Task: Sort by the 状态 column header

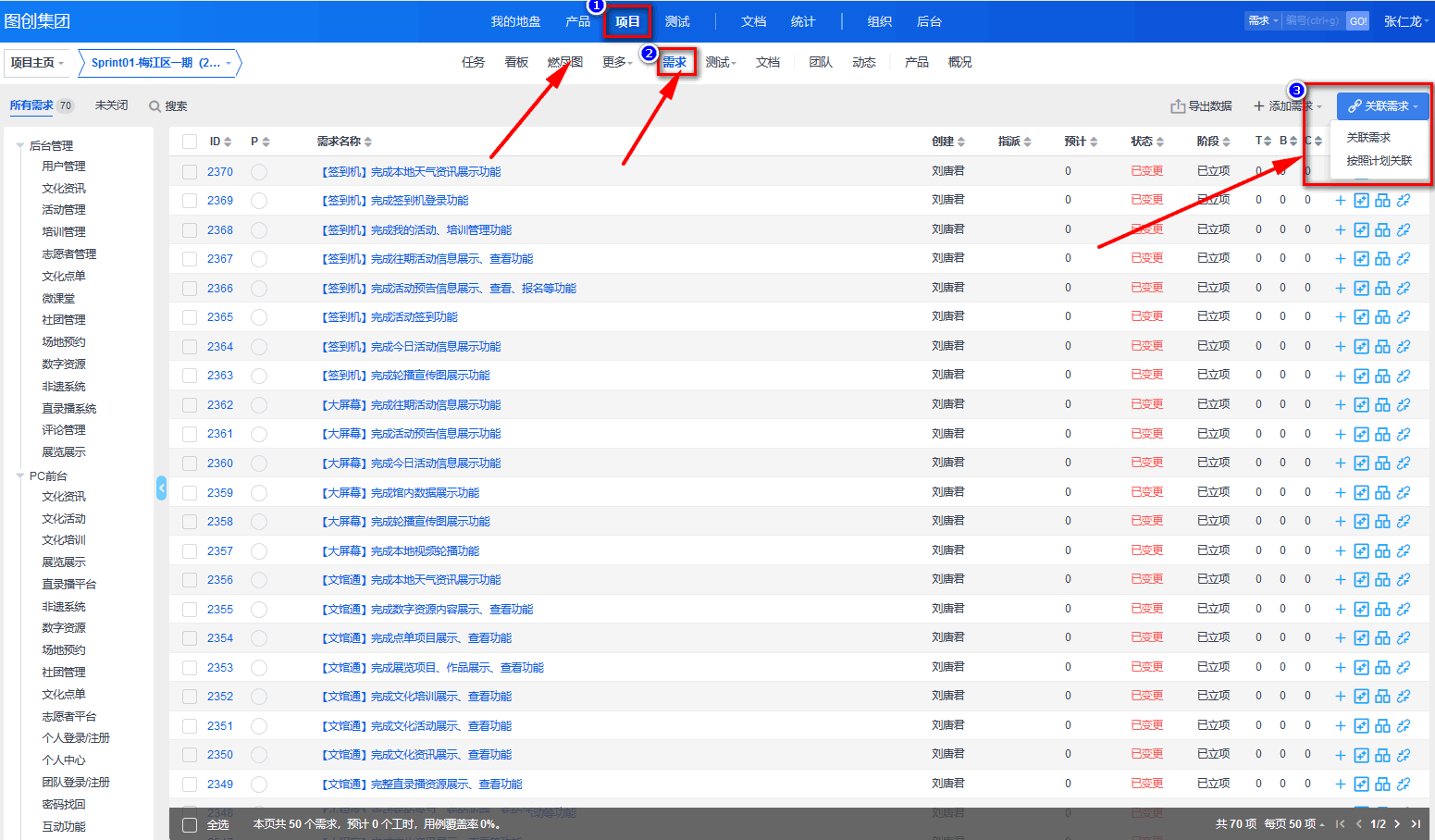Action: pyautogui.click(x=1147, y=142)
